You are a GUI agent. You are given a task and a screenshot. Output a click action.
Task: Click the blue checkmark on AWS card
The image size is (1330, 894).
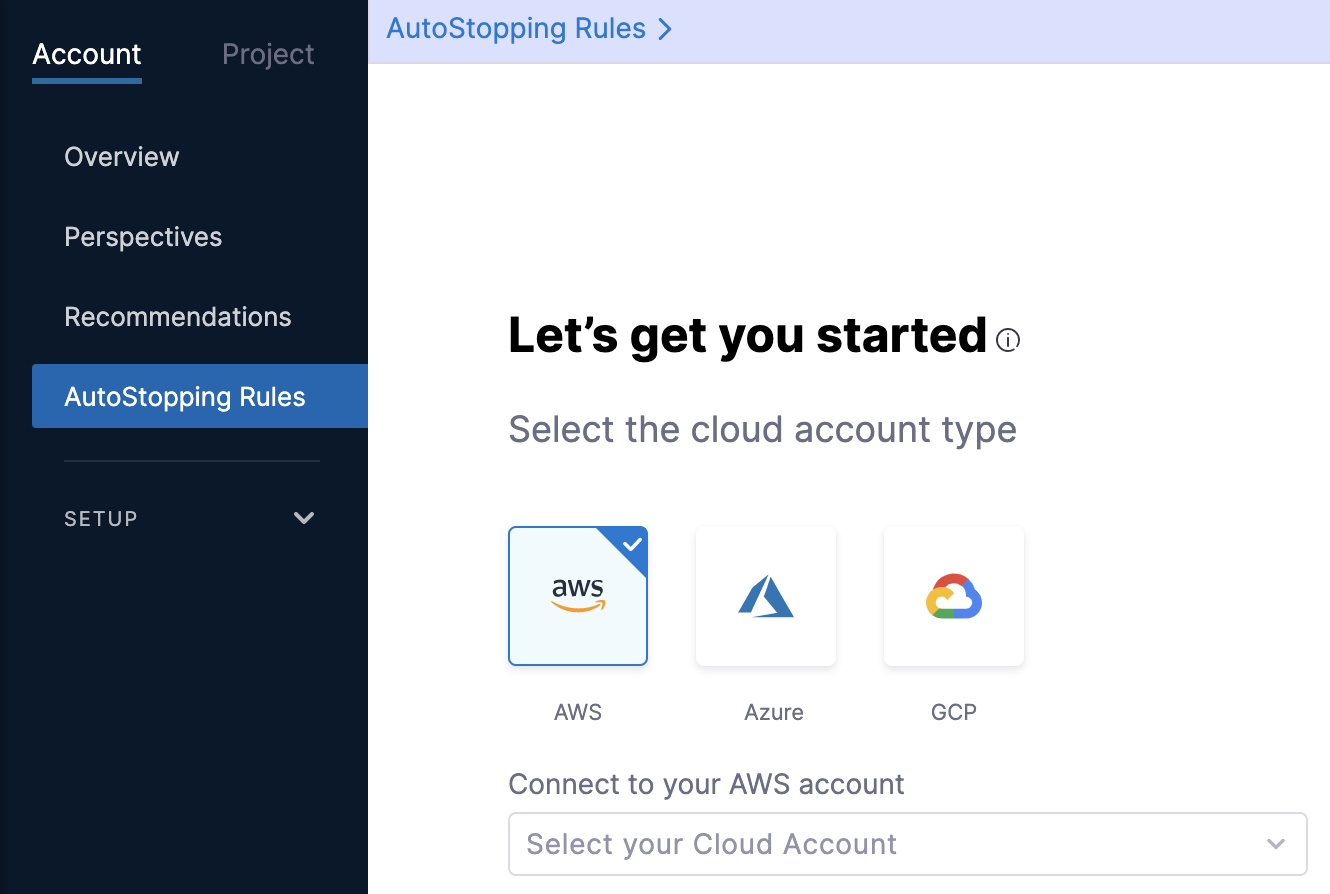point(632,545)
